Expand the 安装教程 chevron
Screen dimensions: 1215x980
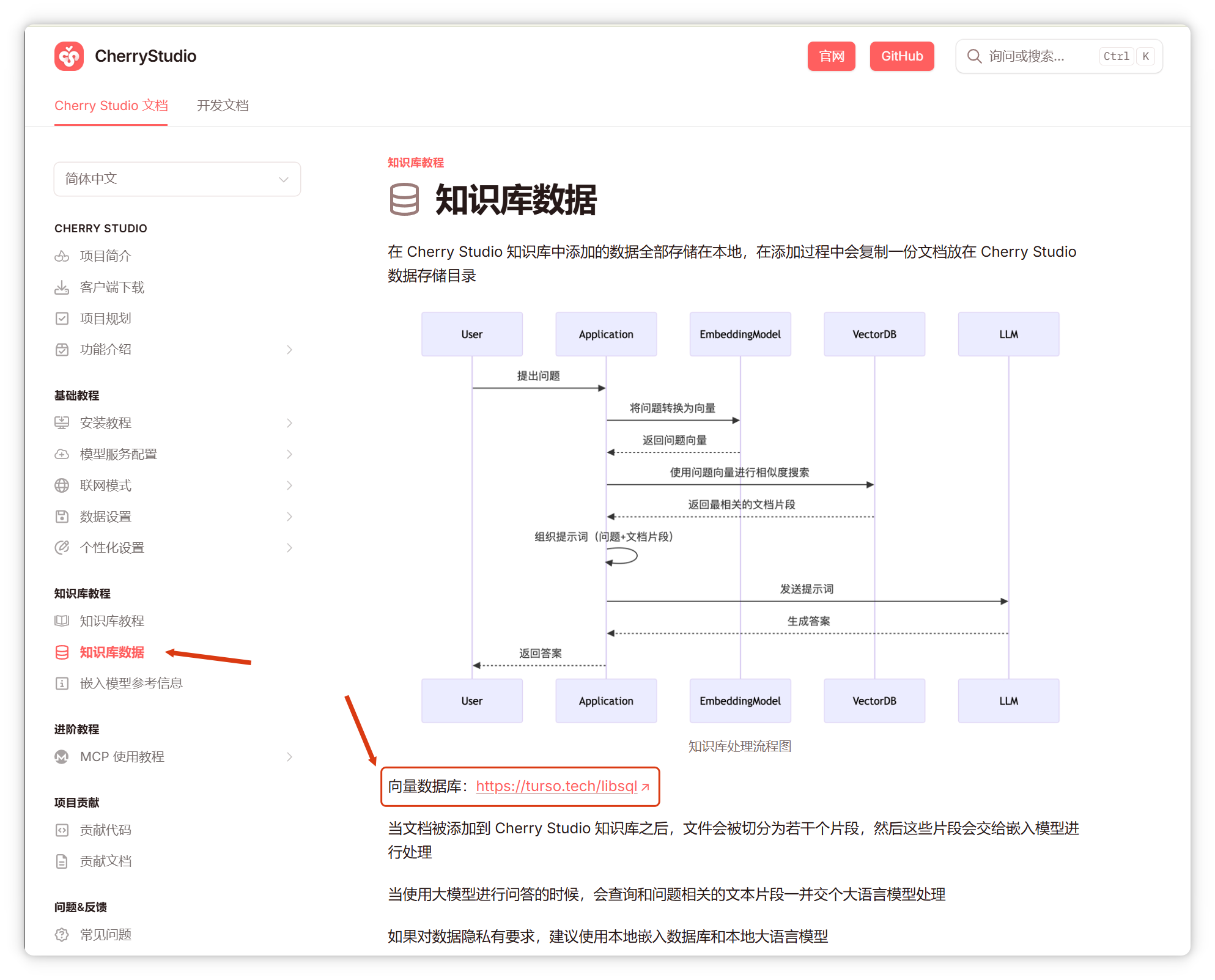(289, 423)
